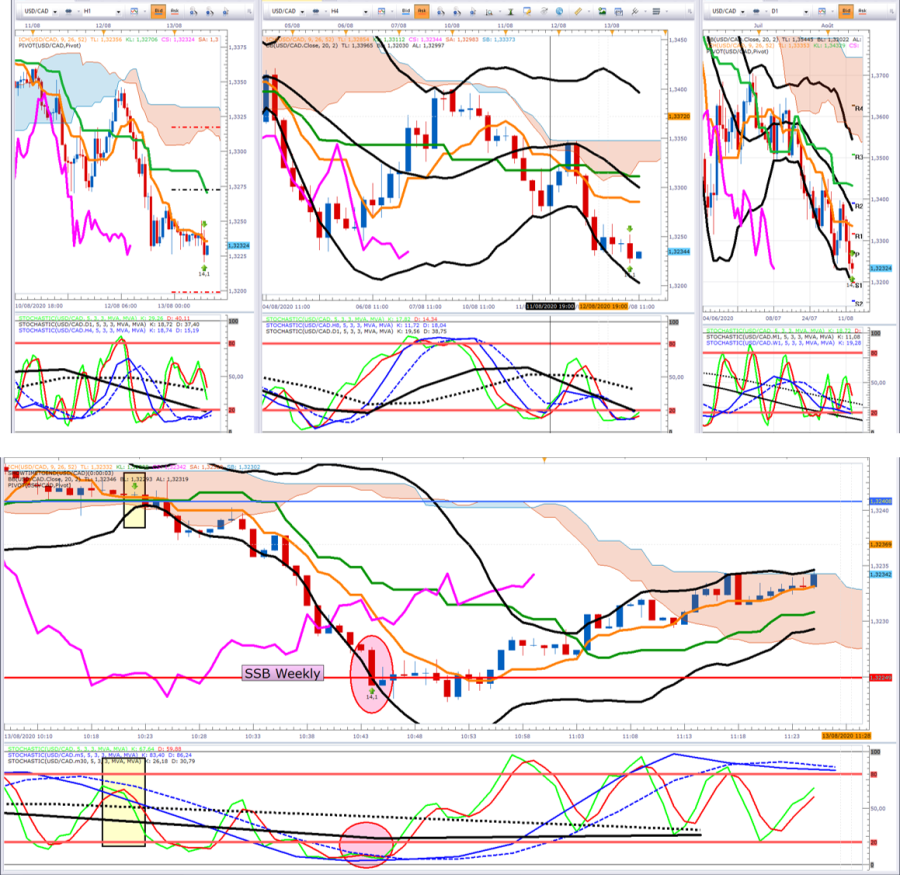This screenshot has height=875, width=900.
Task: Click the chart style icon in H4 toolbar
Action: pos(381,11)
